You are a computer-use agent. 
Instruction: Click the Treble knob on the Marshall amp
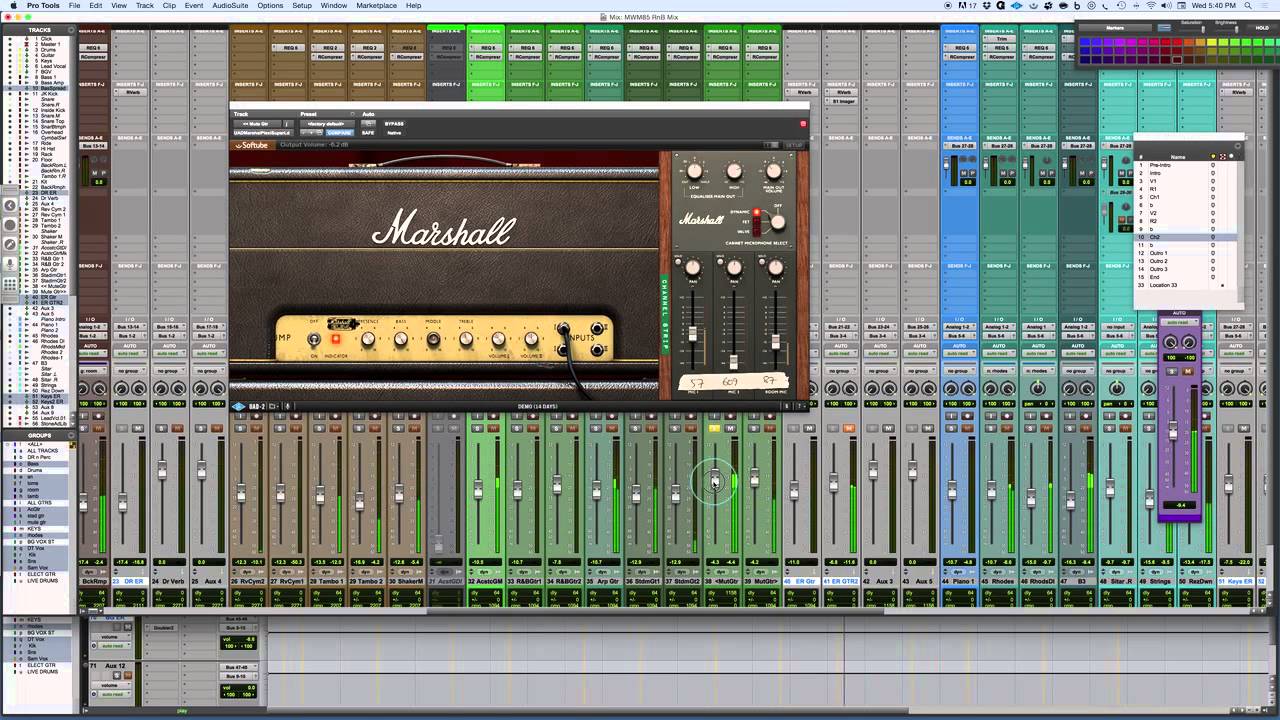click(466, 340)
